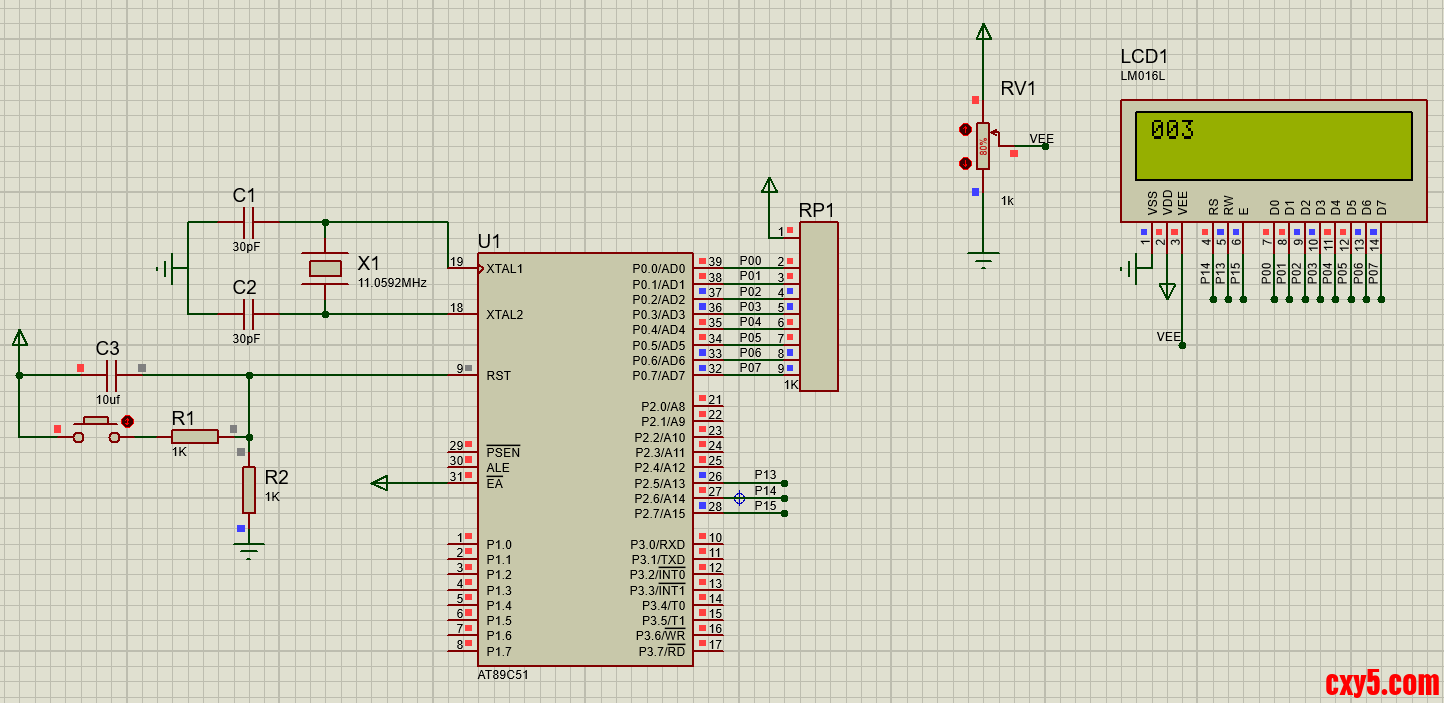
Task: Increase RV1 potentiometer with upper red dot
Action: 965,129
